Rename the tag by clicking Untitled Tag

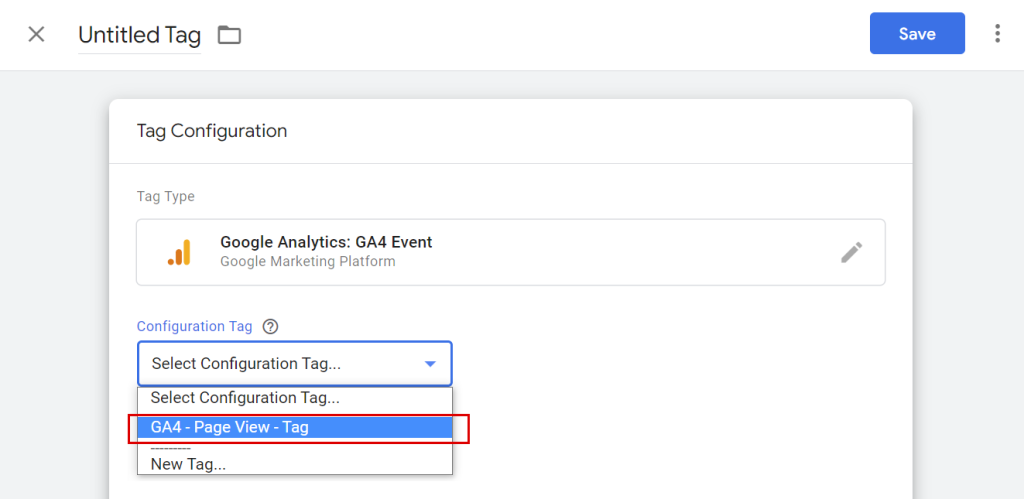[x=139, y=35]
